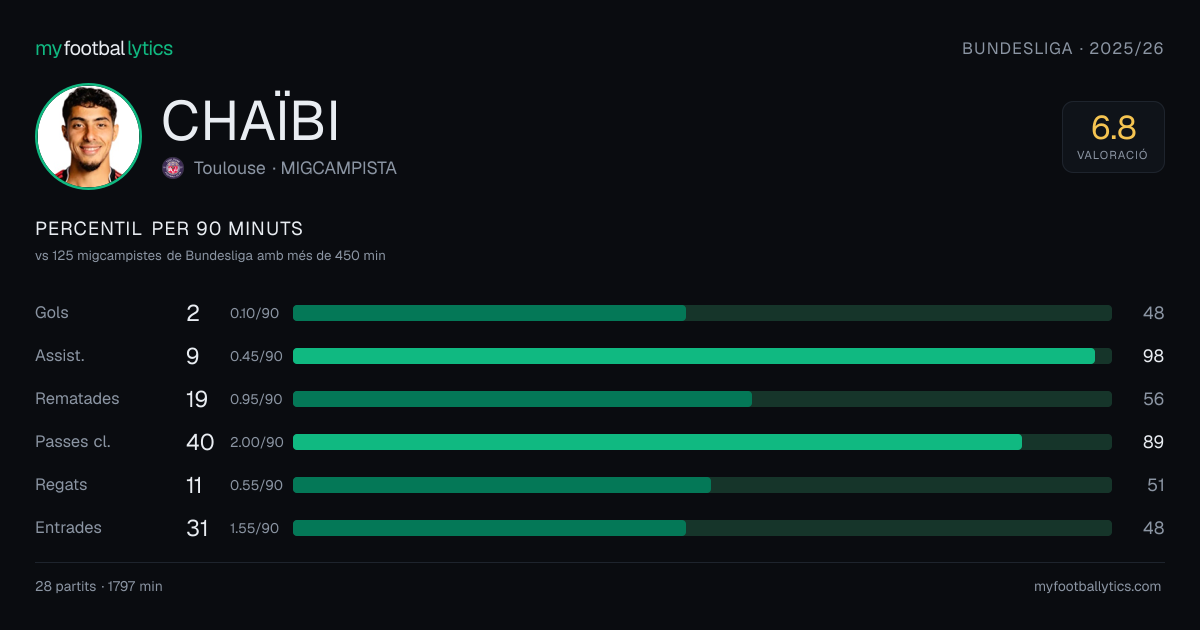Click the Assist. percentile bar
This screenshot has height=630, width=1200.
[x=702, y=356]
